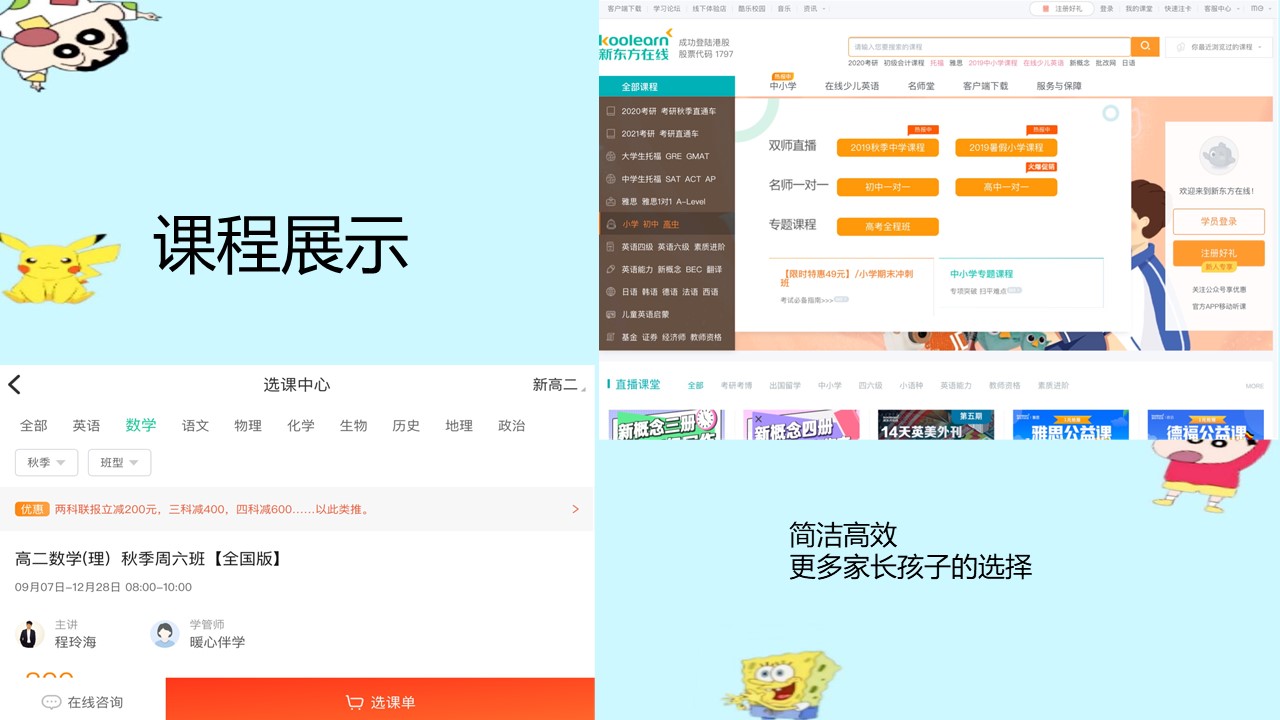The width and height of the screenshot is (1280, 720).
Task: Click the book icon beside 2021考研
Action: tap(610, 133)
